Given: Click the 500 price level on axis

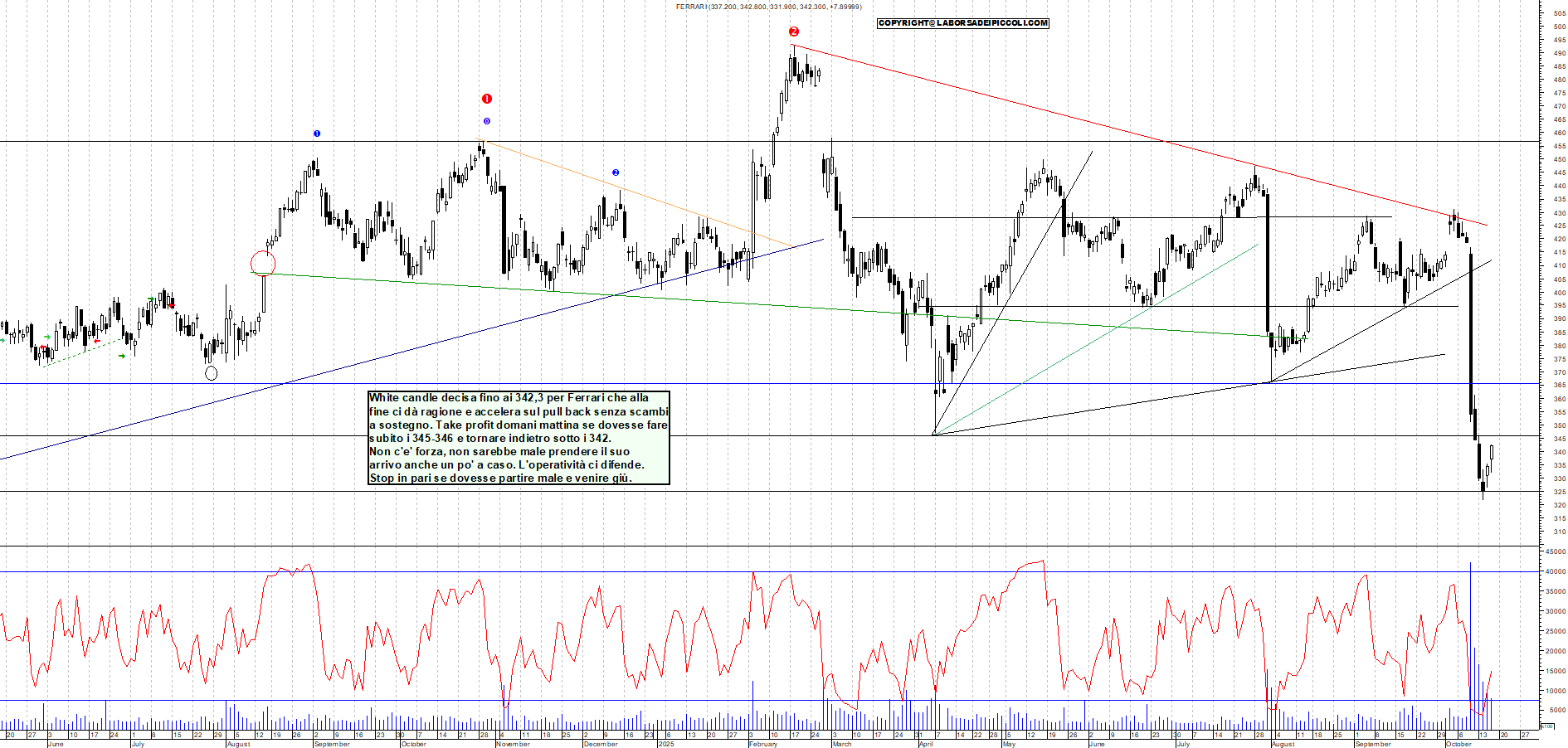Looking at the screenshot, I should [x=1559, y=27].
